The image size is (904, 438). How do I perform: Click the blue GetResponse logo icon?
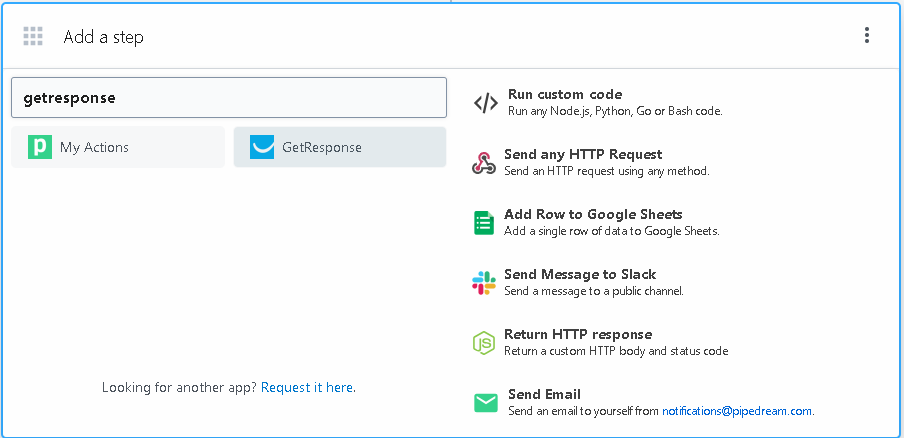tap(262, 147)
